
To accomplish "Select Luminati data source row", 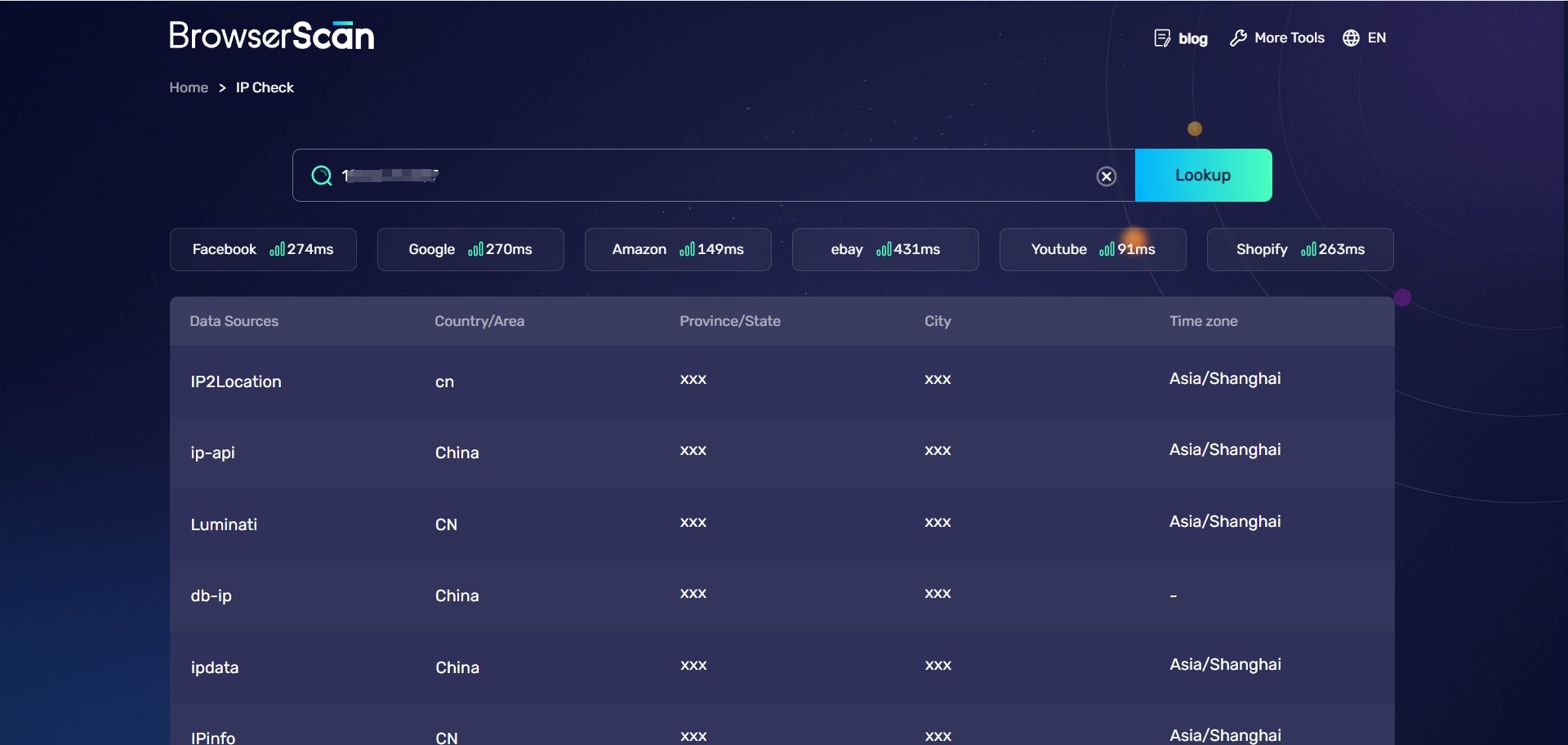I will [x=782, y=524].
